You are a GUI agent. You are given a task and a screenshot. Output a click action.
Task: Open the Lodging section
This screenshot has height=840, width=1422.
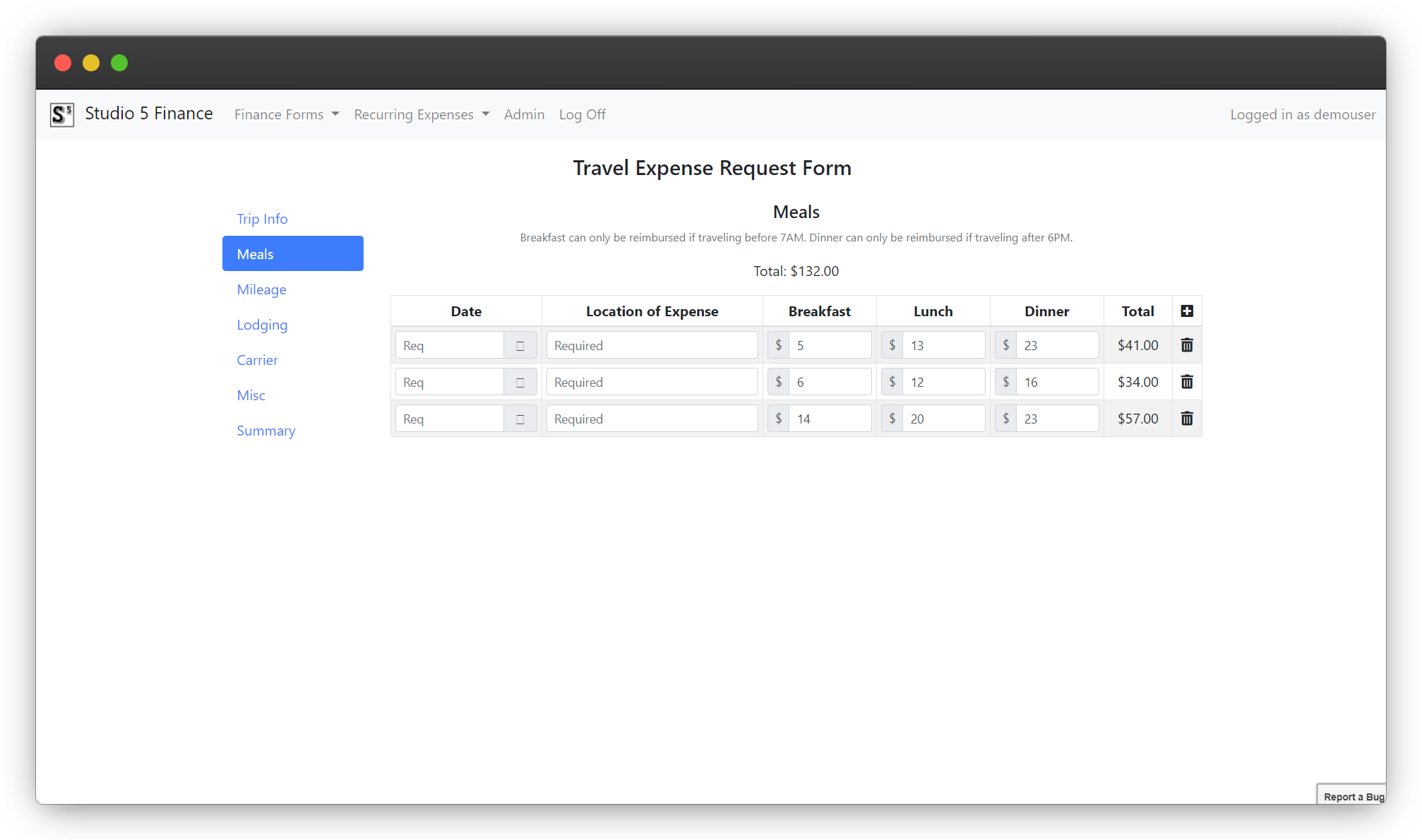[262, 325]
